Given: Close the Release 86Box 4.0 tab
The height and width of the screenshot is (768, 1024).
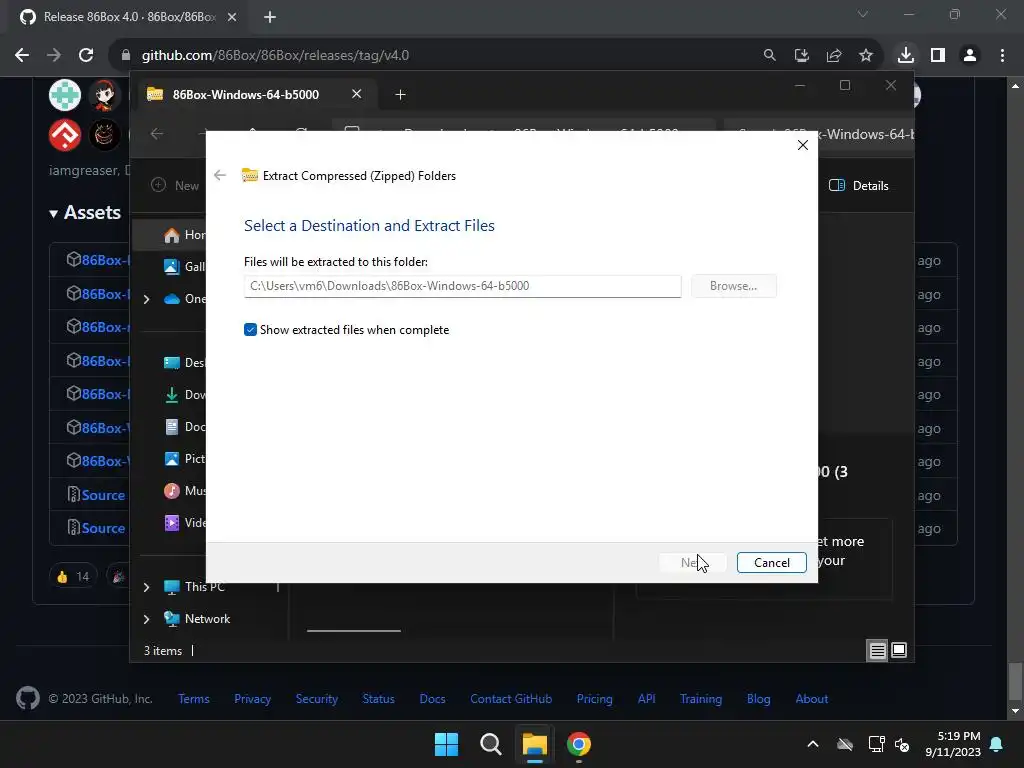Looking at the screenshot, I should click(x=232, y=17).
